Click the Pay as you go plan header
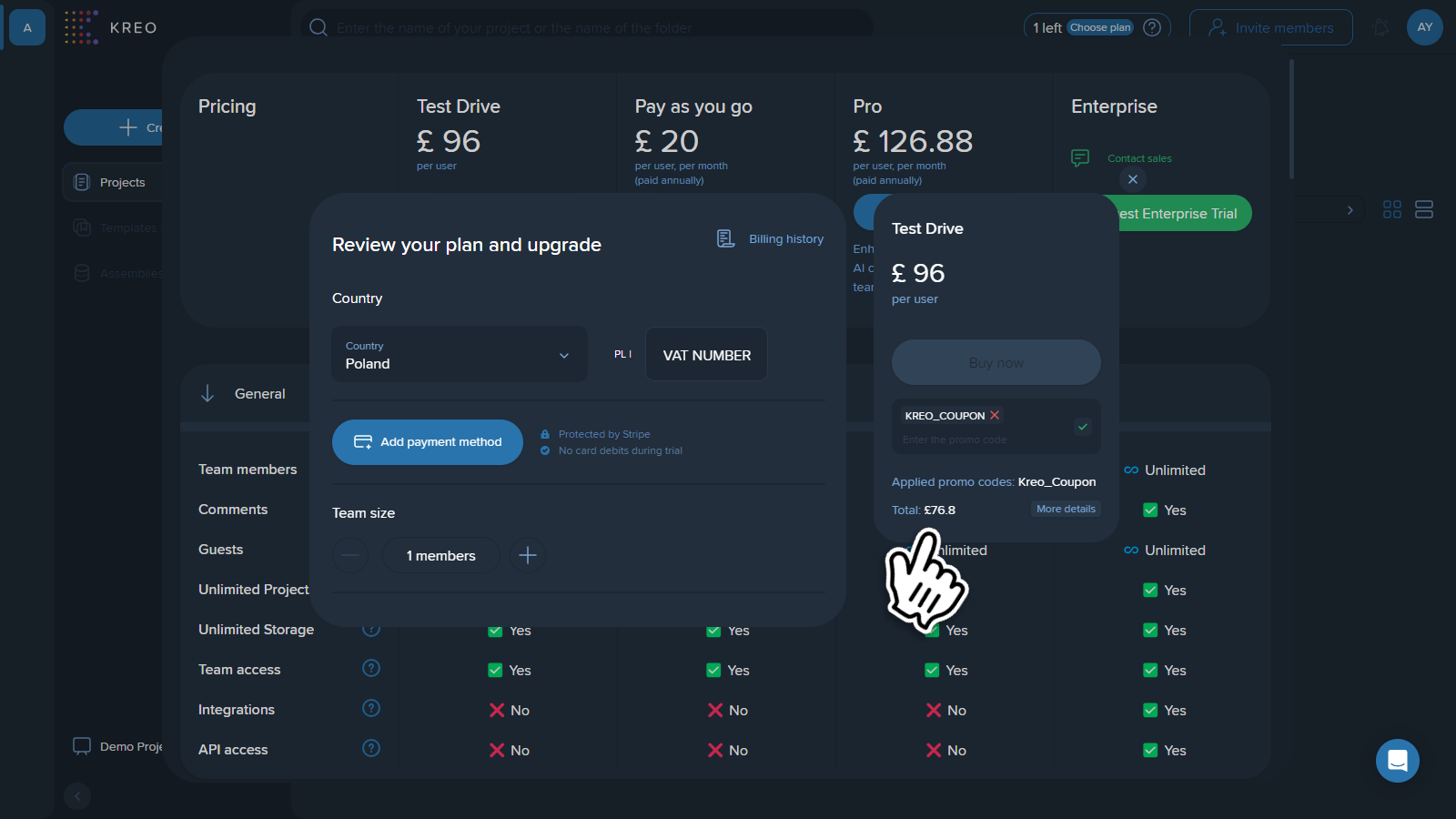Screen dimensions: 1456x819 click(693, 106)
